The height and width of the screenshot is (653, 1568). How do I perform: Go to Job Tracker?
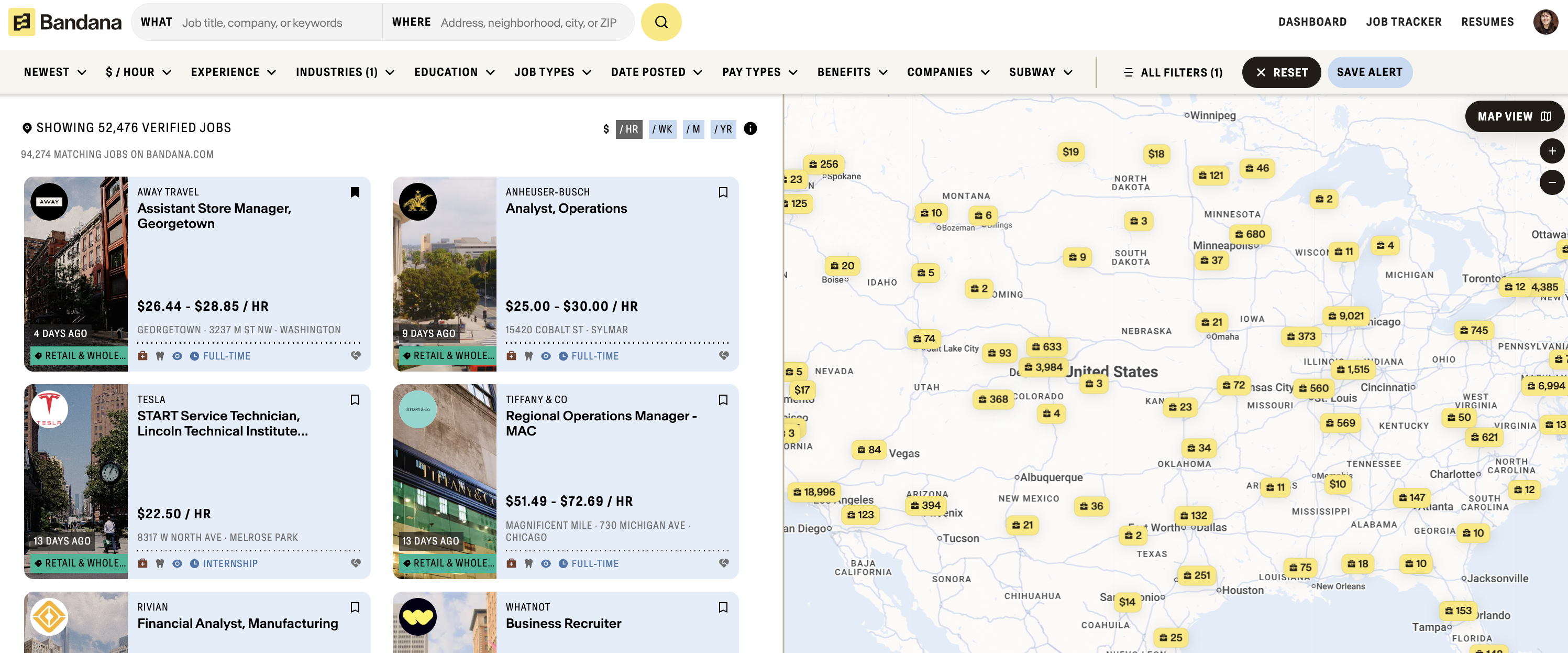point(1404,22)
